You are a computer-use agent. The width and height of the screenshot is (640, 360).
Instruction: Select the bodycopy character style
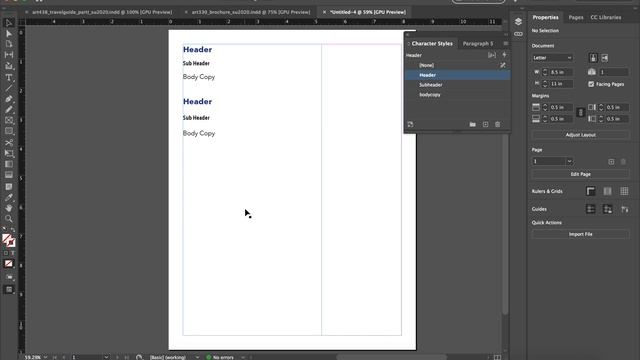pyautogui.click(x=457, y=95)
